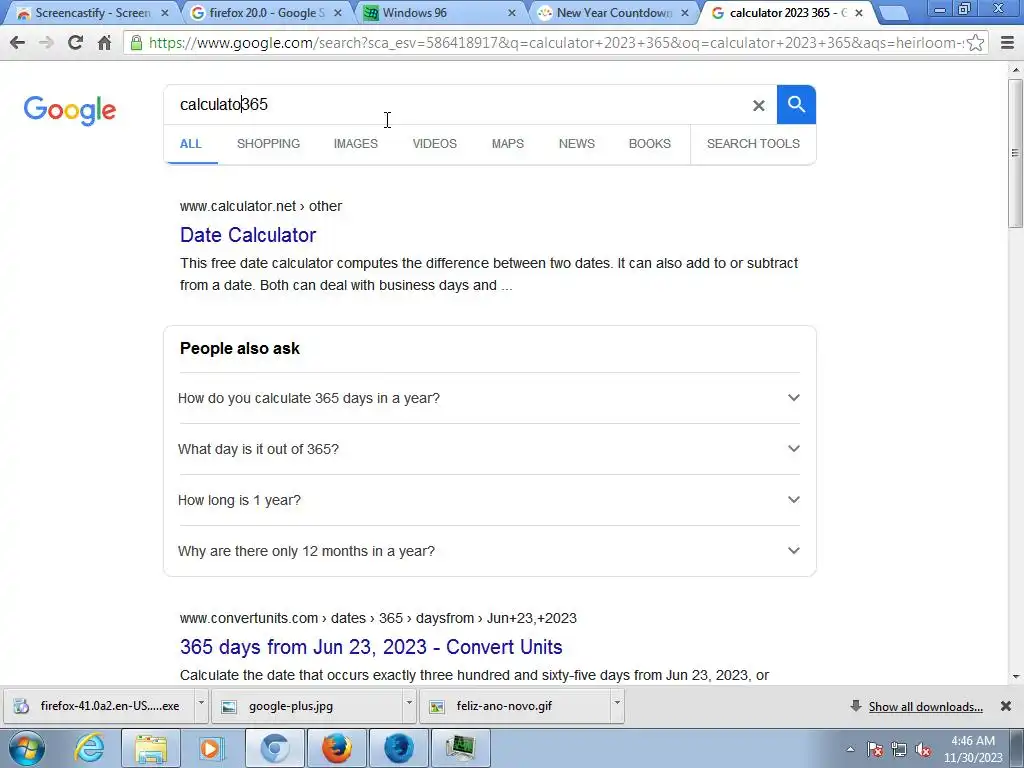Screen dimensions: 1024x768
Task: Open "365 days from Jun 23, 2023" link
Action: click(371, 647)
